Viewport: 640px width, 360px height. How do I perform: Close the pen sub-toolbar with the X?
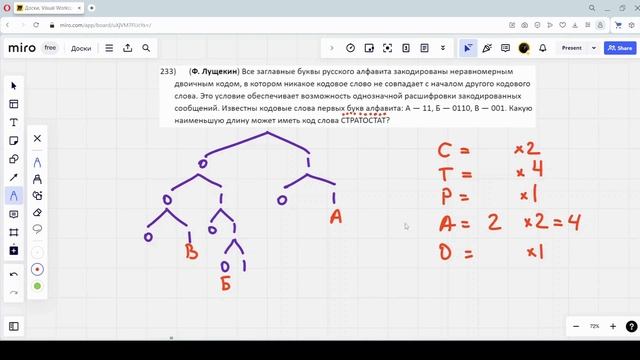tap(37, 138)
